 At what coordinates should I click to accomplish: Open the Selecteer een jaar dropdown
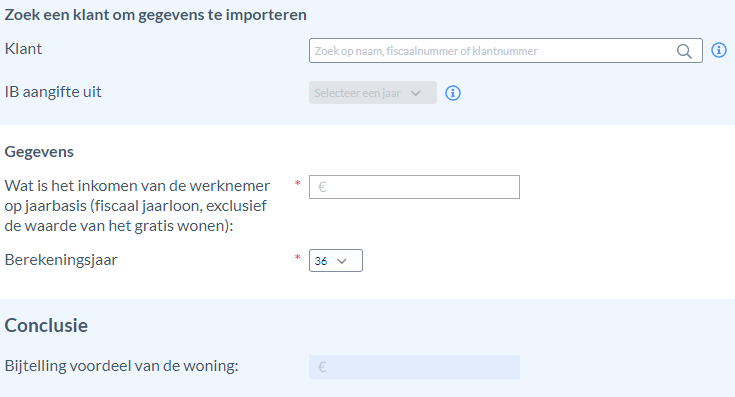click(x=373, y=93)
